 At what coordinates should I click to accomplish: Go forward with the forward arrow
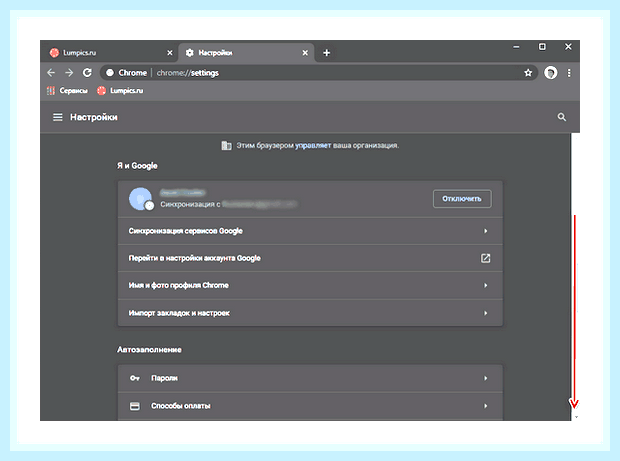click(x=69, y=73)
